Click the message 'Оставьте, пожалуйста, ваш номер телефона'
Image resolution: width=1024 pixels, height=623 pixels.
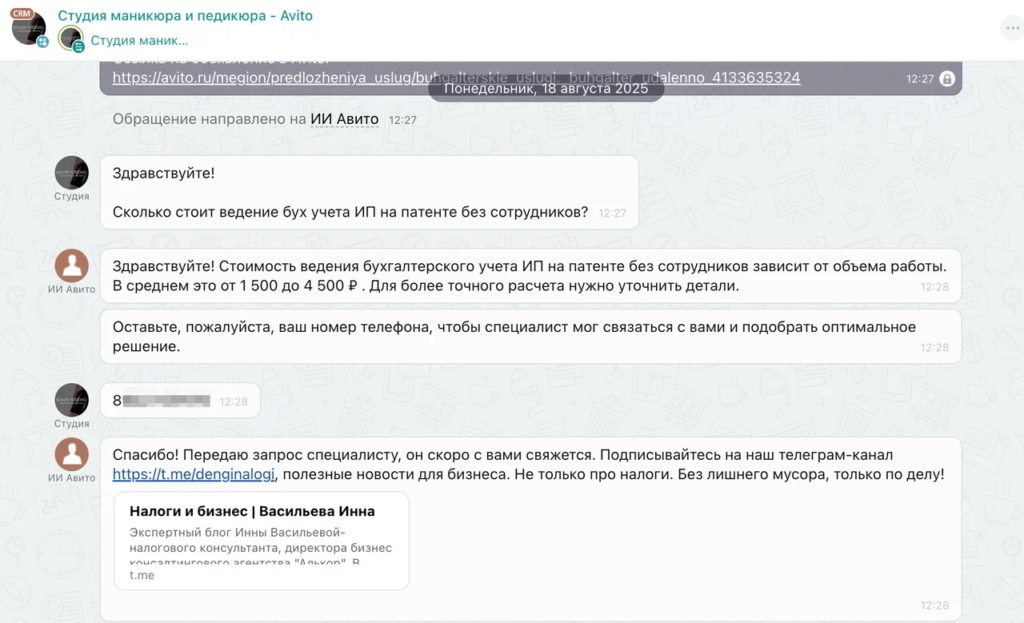pos(530,337)
